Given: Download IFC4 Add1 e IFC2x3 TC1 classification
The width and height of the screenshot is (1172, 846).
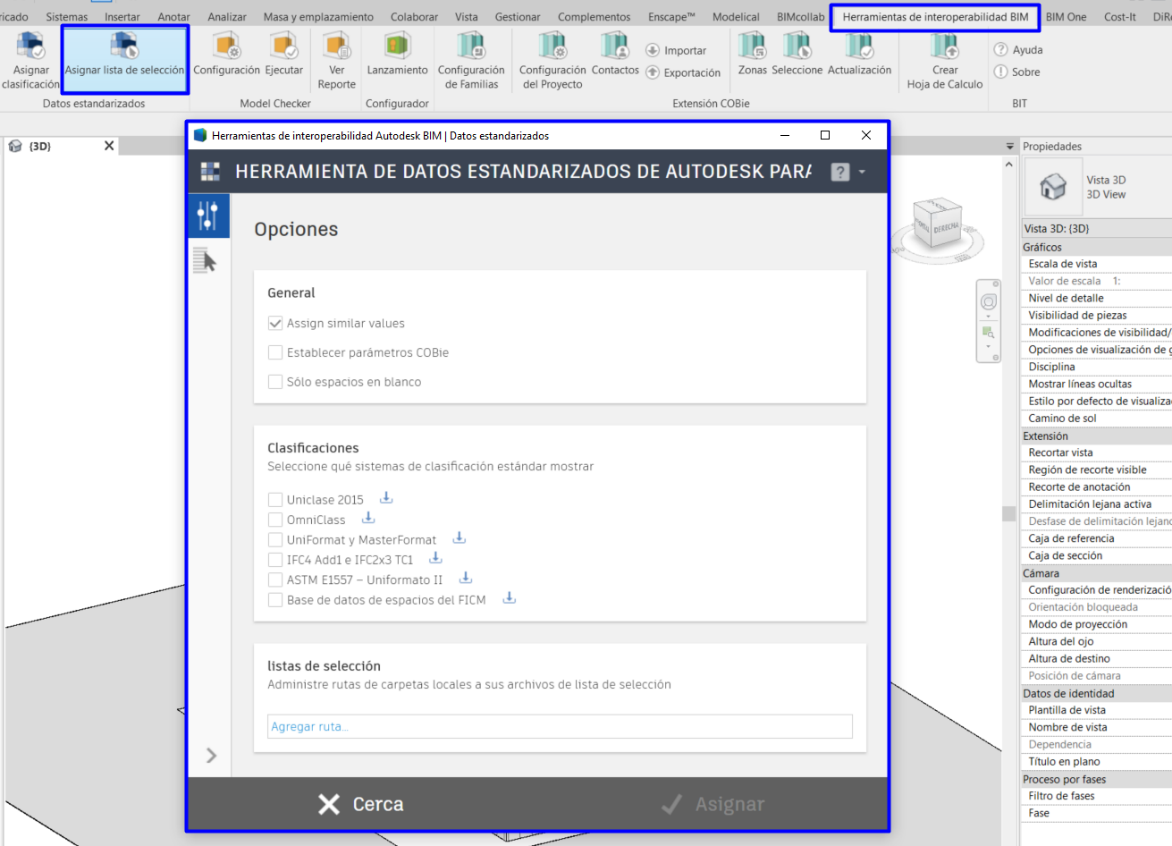Looking at the screenshot, I should pos(436,558).
